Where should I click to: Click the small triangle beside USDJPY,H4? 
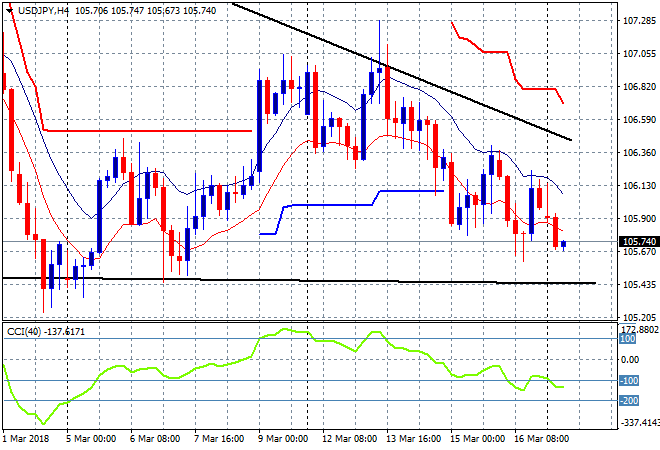9,11
